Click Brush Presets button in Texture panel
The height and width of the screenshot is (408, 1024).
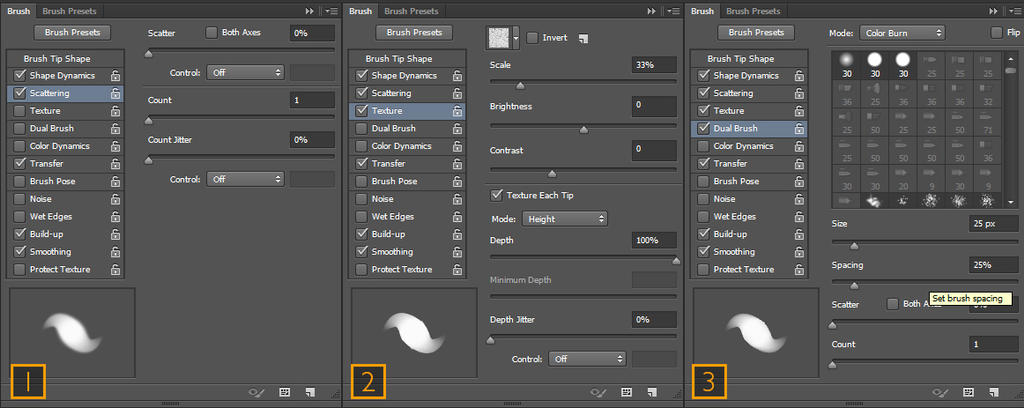(414, 32)
